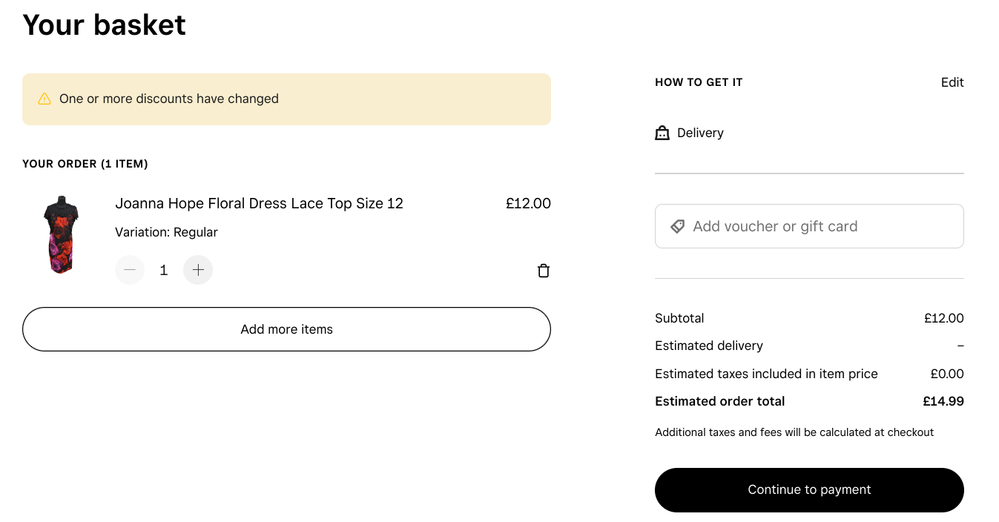Click Continue to payment

tap(809, 490)
